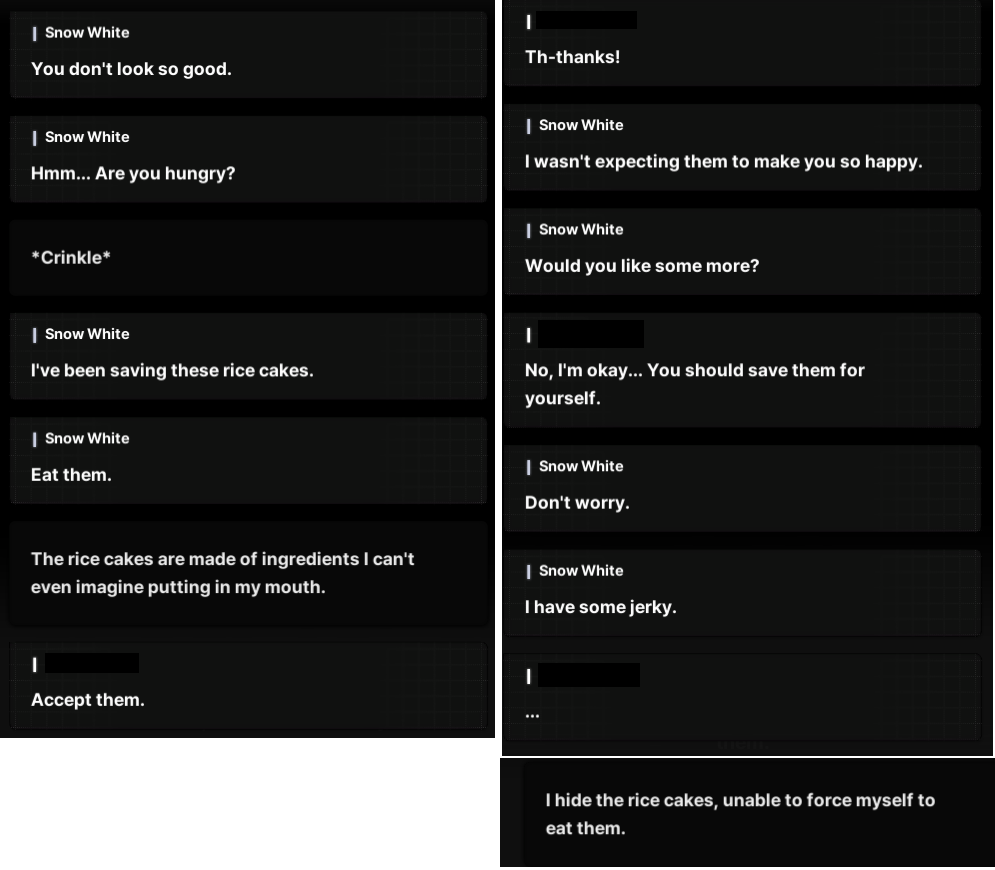Select the "Hmm... Are you hungry?" message
Viewport: 995px width, 870px height.
coord(133,173)
